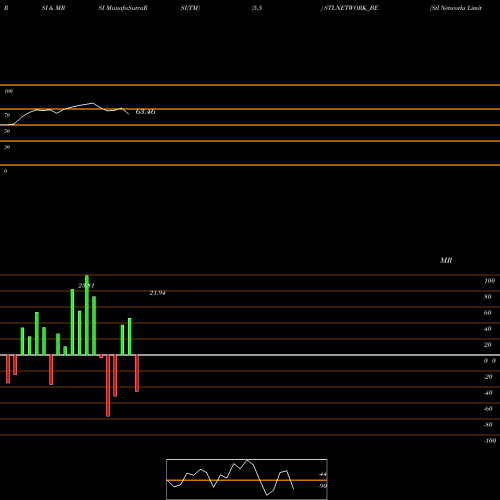500x500 pixels.
Task: Click the 50 label on the RSI axis
Action: point(7,131)
